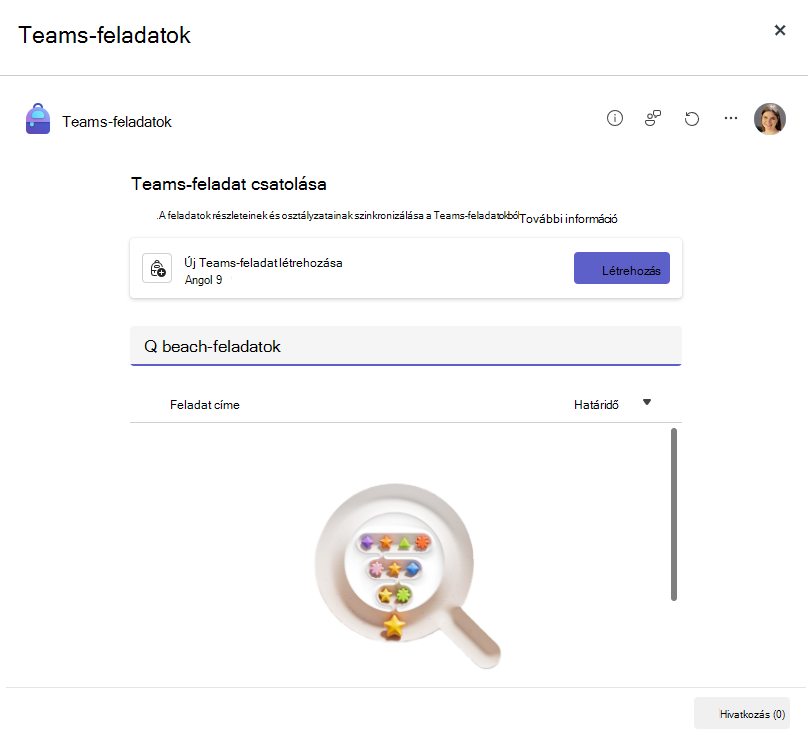Click the Határidő column header
Screen dimensions: 808x747
pyautogui.click(x=596, y=405)
